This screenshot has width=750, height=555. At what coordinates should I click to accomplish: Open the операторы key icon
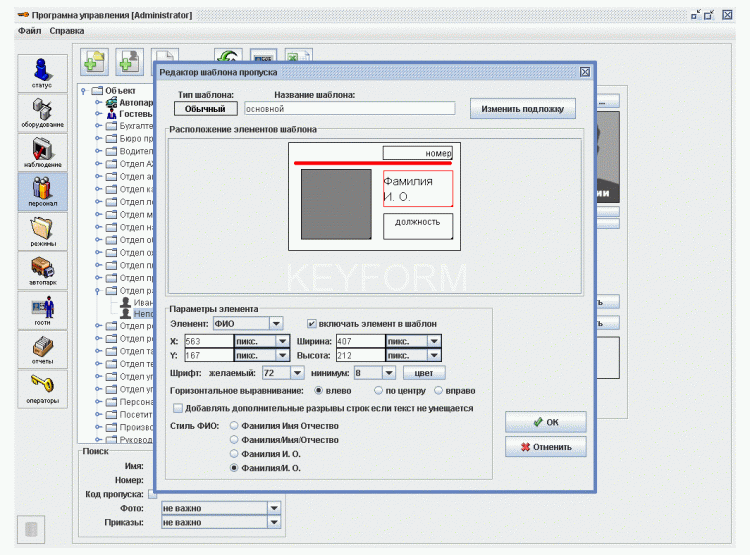point(42,388)
